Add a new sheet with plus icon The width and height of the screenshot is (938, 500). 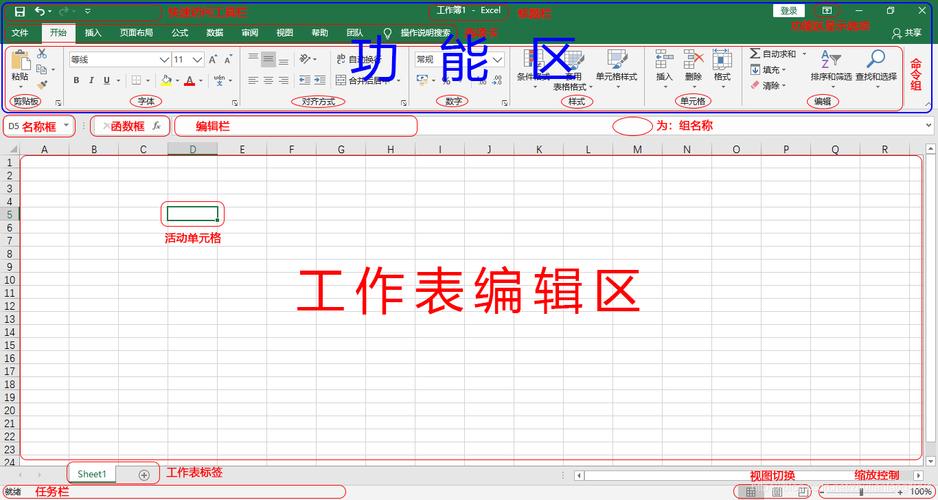[144, 474]
